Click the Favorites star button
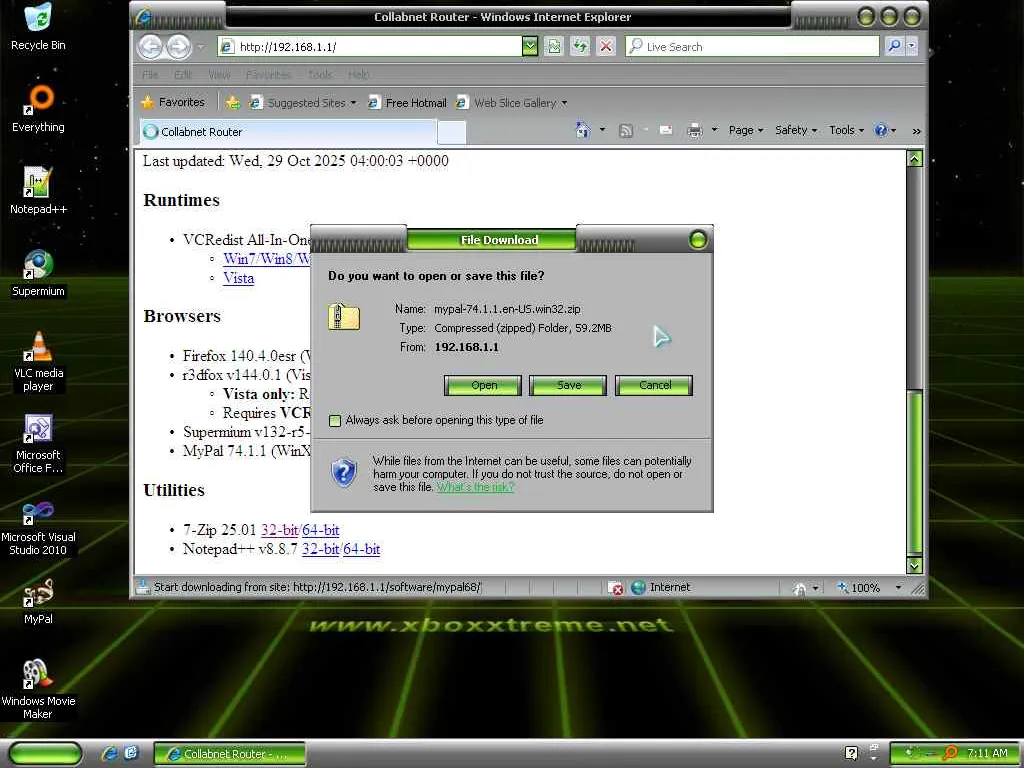 coord(173,103)
